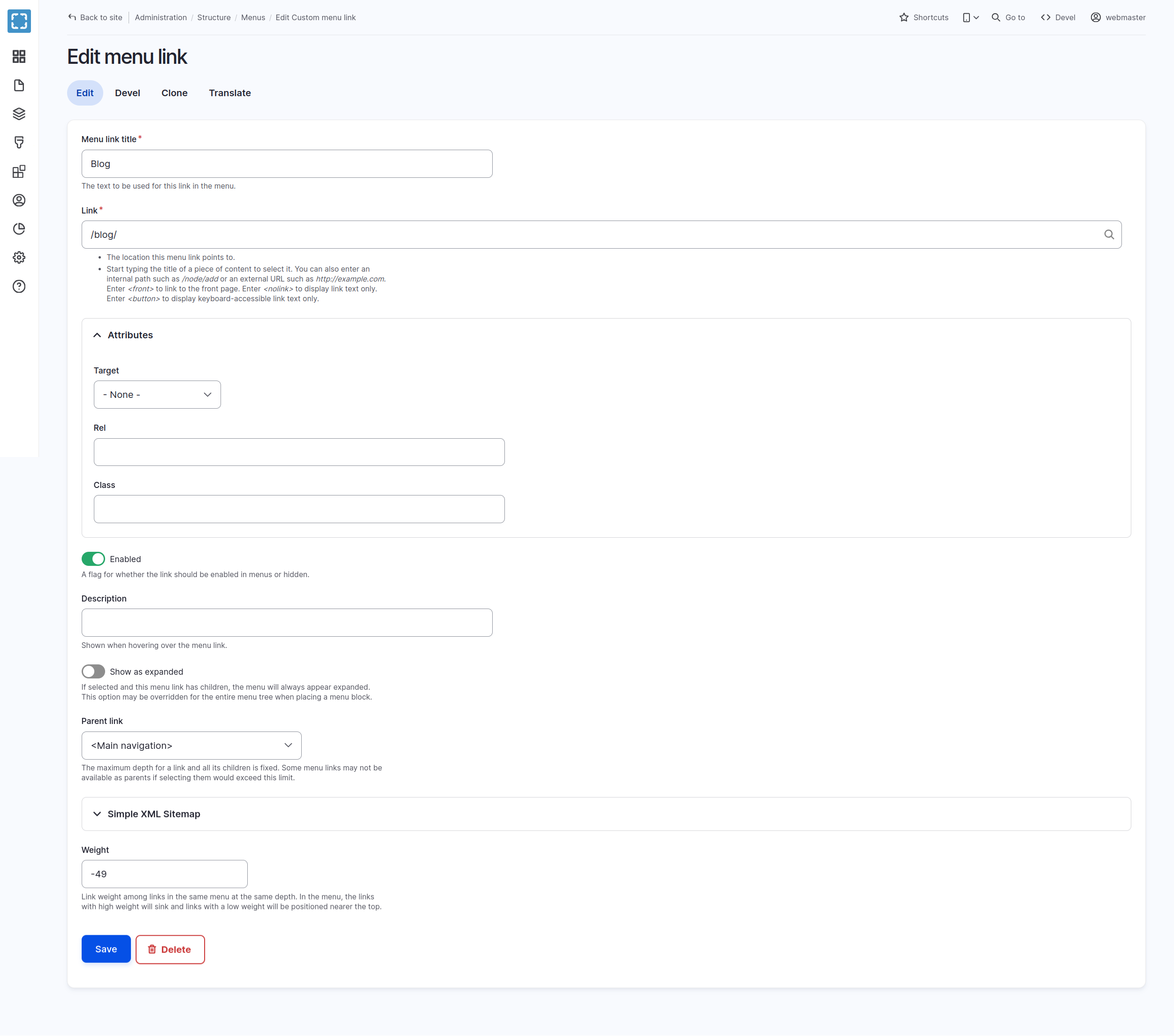
Task: Turn on Show as expanded toggle
Action: (x=93, y=671)
